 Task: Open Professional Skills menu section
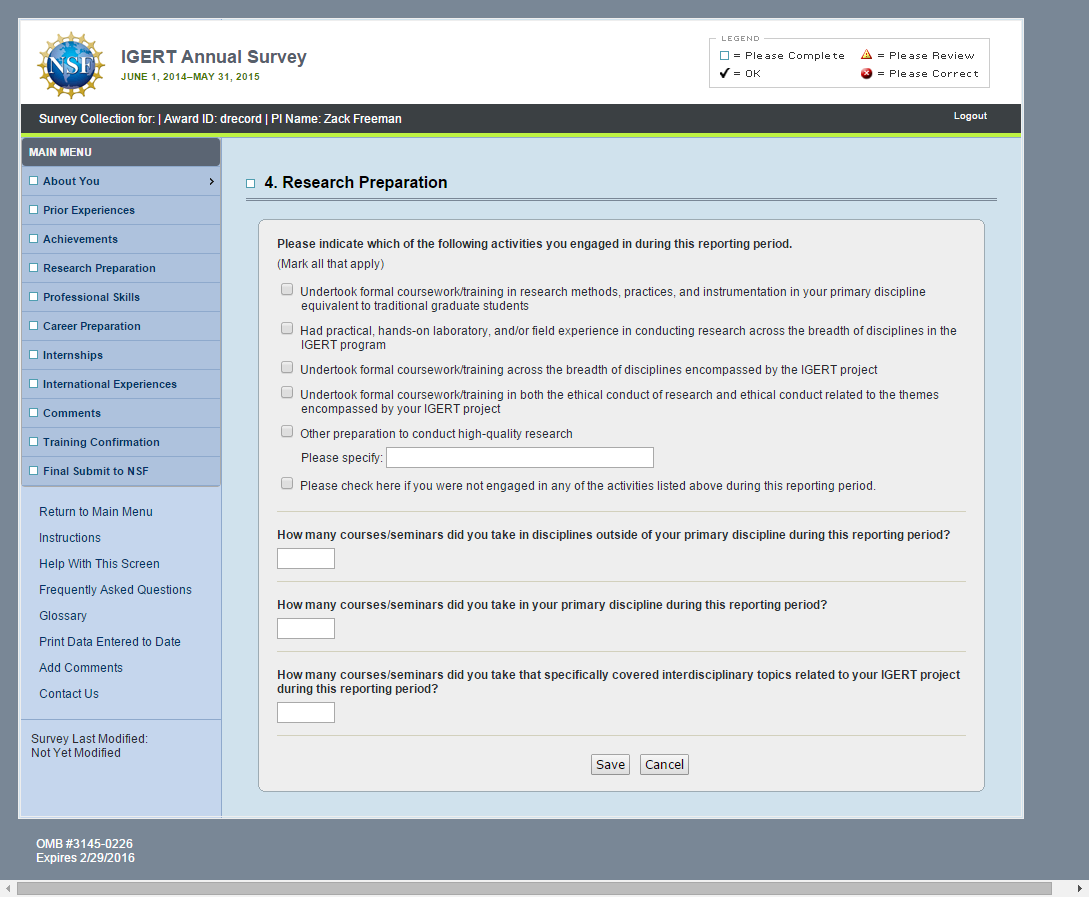tap(91, 297)
